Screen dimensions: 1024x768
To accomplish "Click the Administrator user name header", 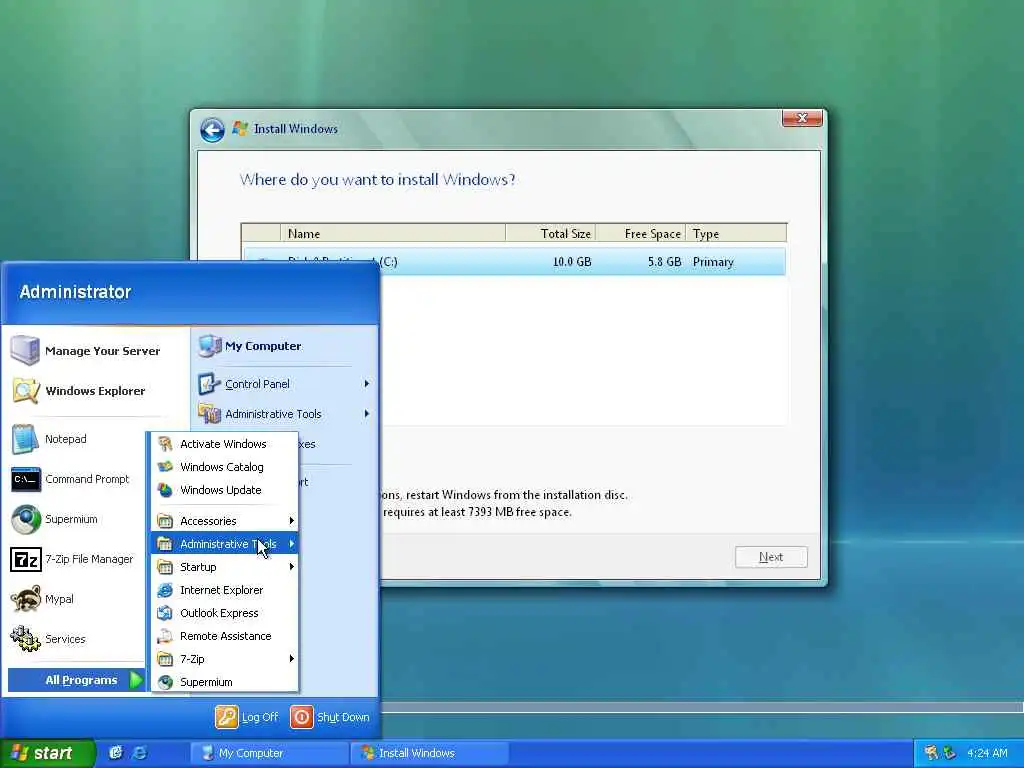I will tap(75, 292).
